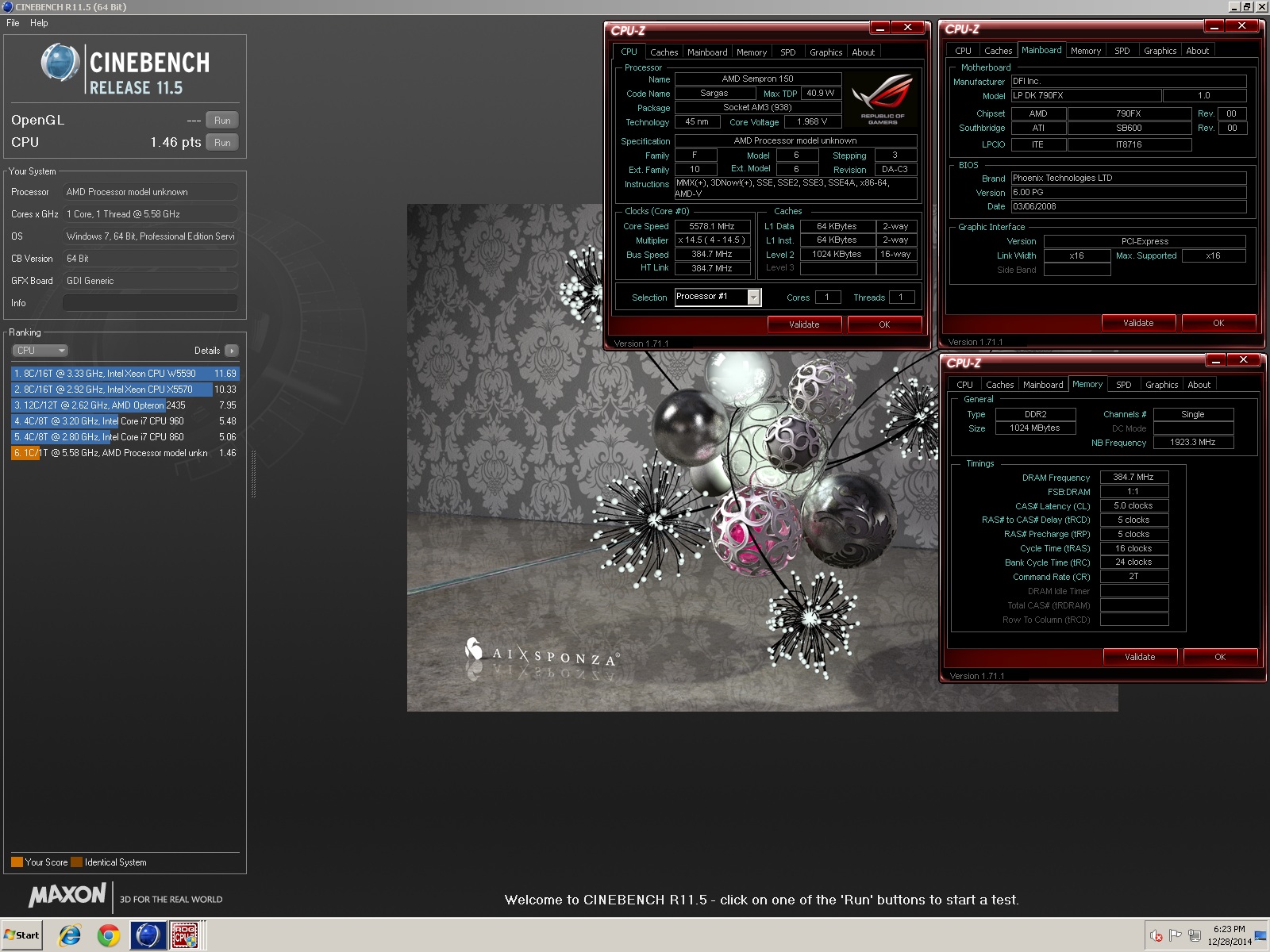Open the File menu in Cinebench
Screen dimensions: 1270x952
tap(13, 23)
